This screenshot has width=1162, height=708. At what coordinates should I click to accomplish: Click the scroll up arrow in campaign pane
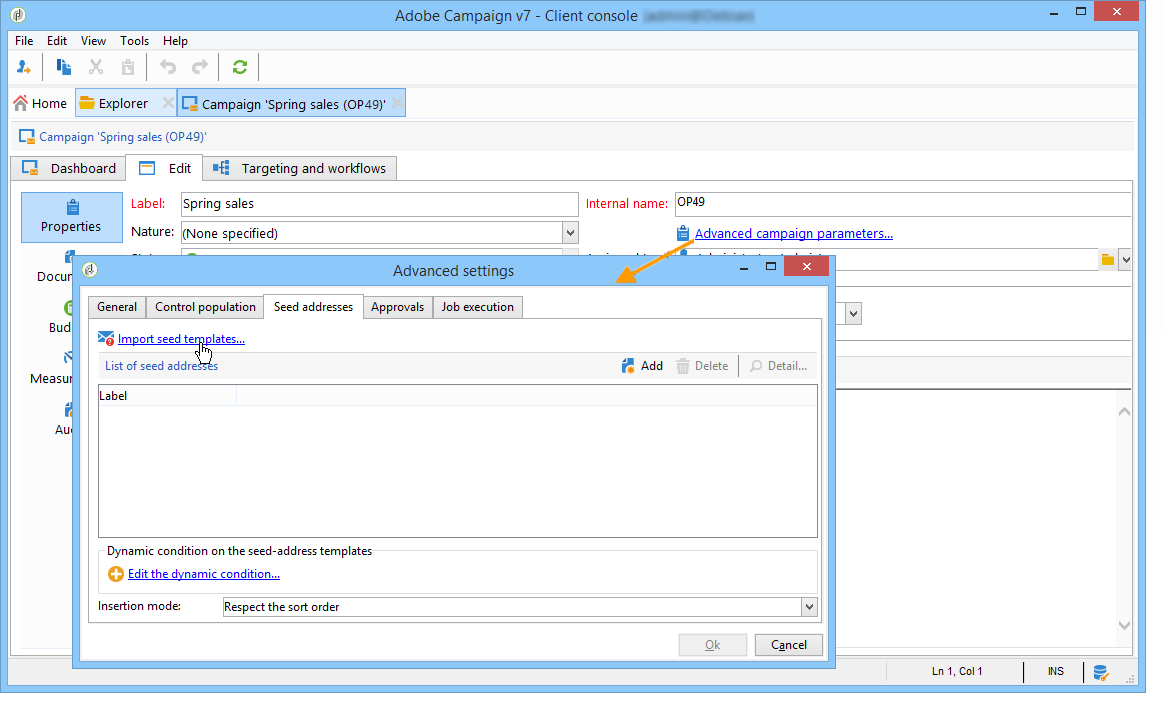(x=1124, y=412)
